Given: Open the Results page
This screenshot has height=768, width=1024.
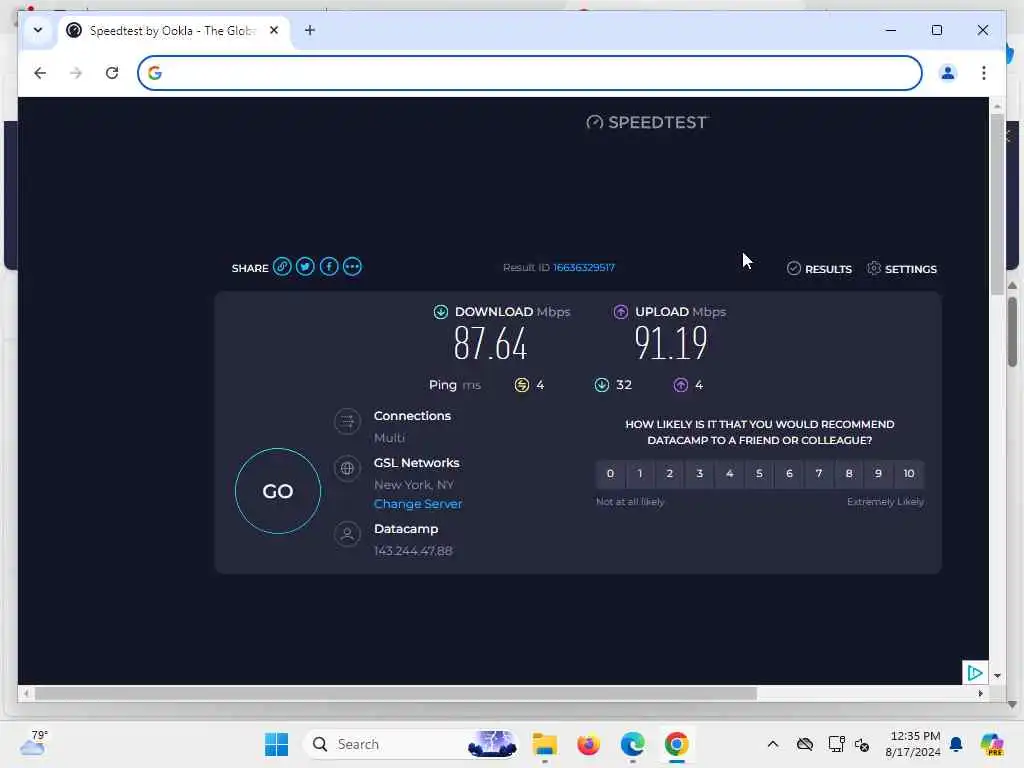Looking at the screenshot, I should [820, 268].
